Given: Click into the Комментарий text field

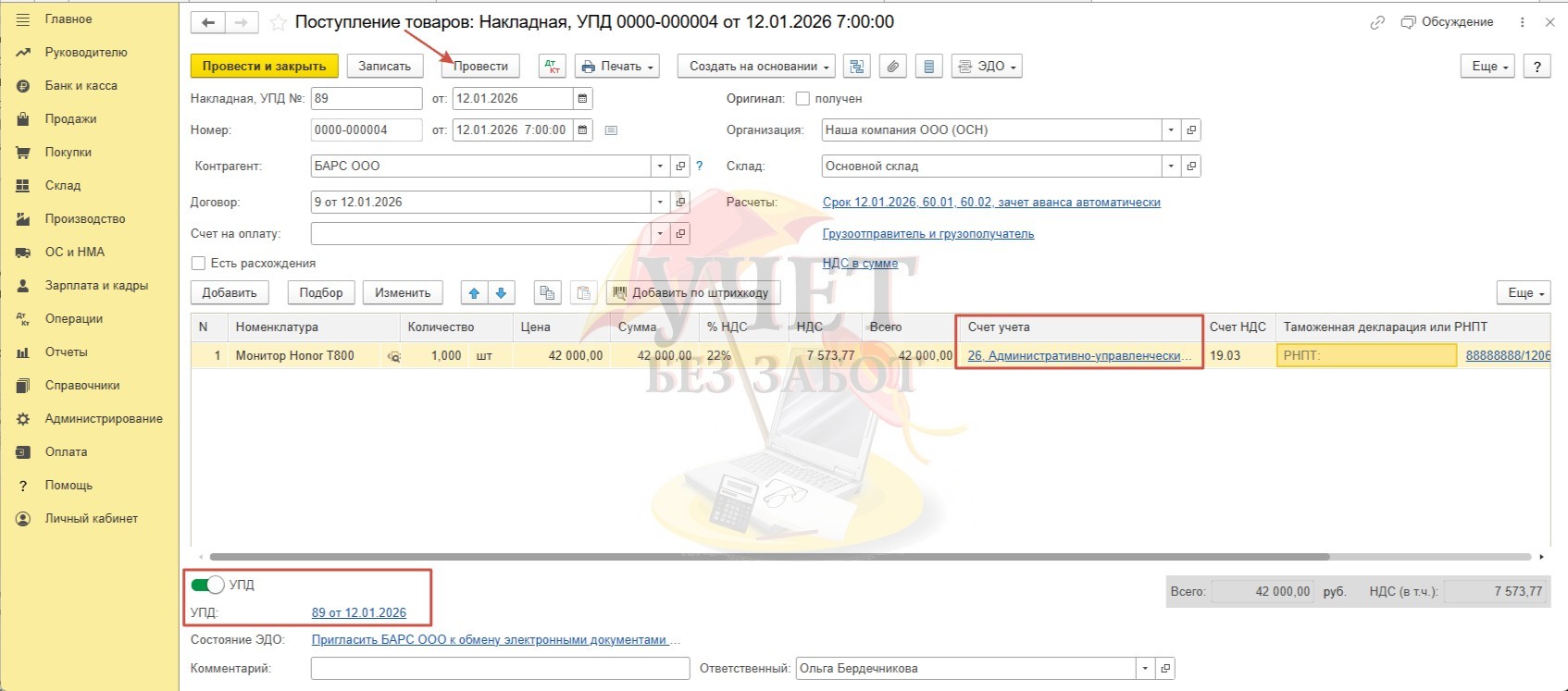Looking at the screenshot, I should tap(500, 669).
